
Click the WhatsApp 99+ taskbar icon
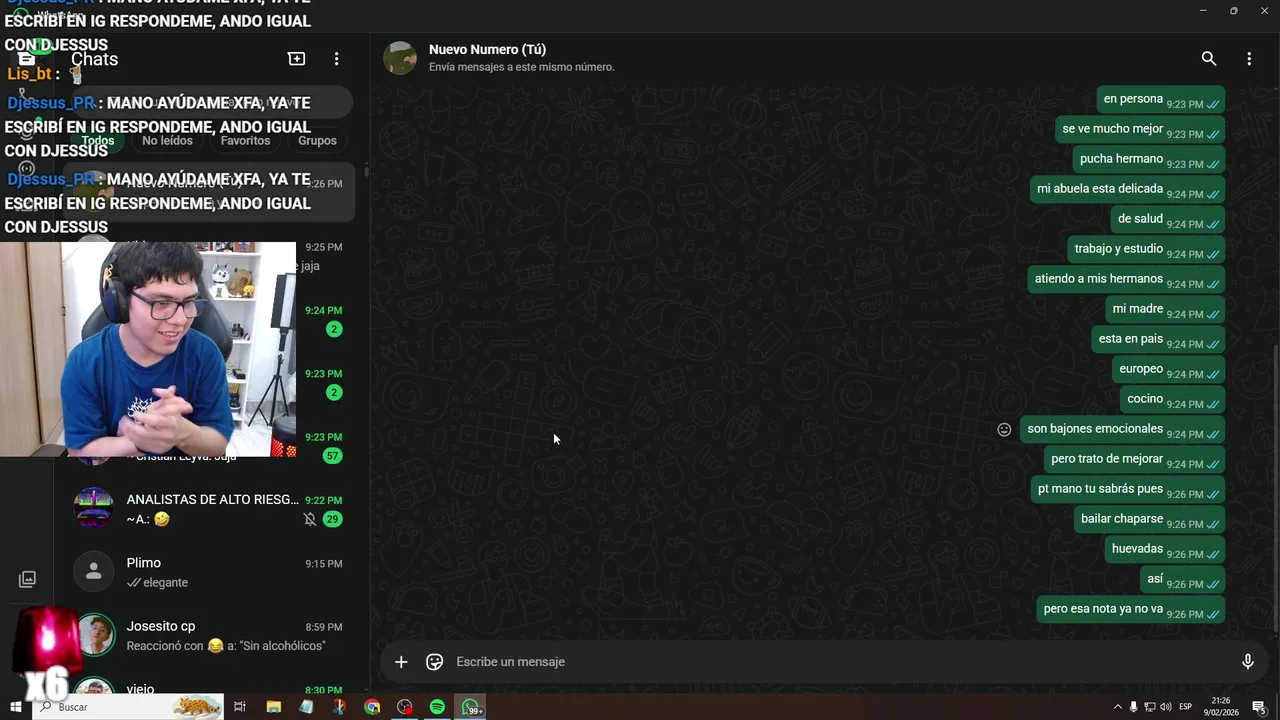click(471, 707)
